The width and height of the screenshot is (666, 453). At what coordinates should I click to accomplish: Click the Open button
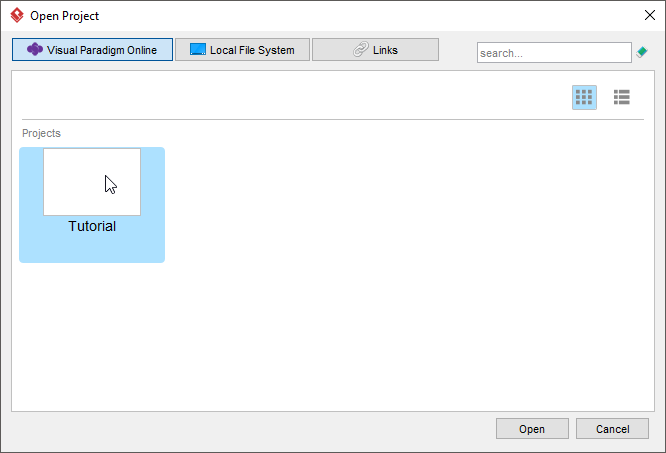[532, 429]
